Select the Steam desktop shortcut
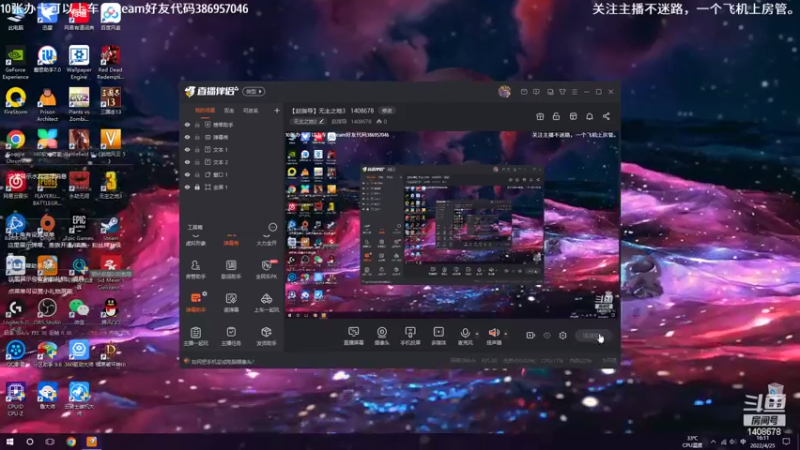Image resolution: width=800 pixels, height=450 pixels. coord(110,229)
